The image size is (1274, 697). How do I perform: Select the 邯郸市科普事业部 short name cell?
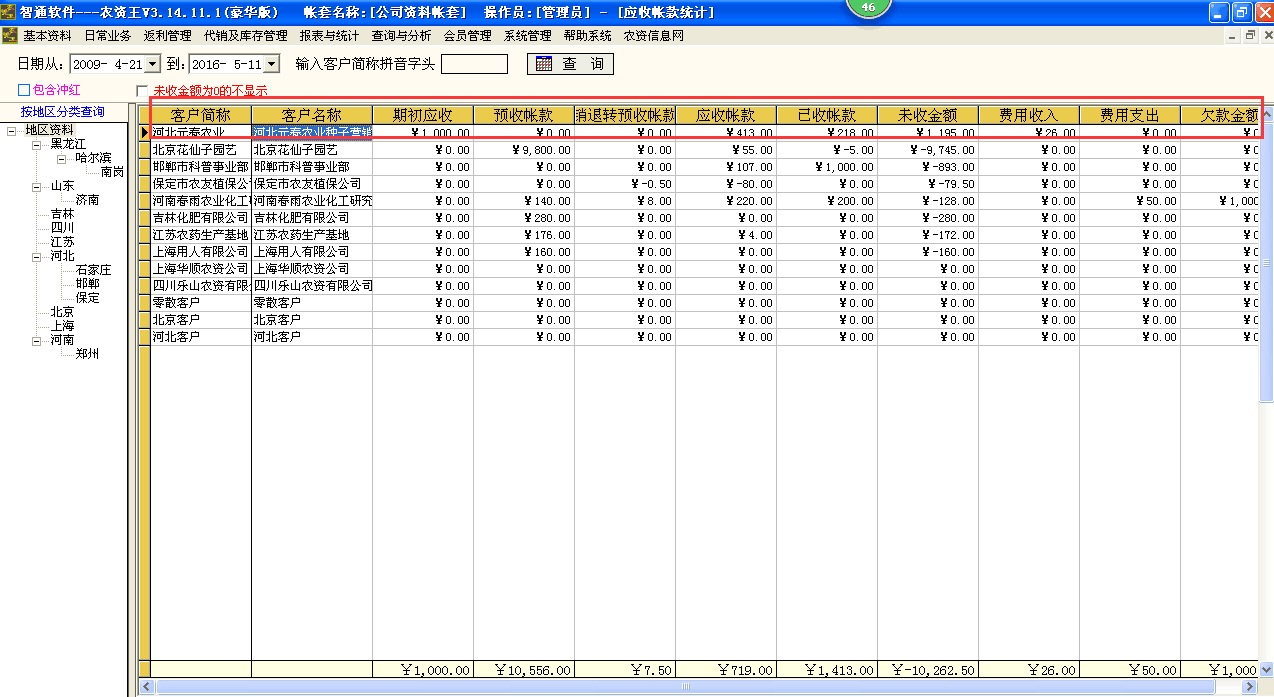coord(201,167)
